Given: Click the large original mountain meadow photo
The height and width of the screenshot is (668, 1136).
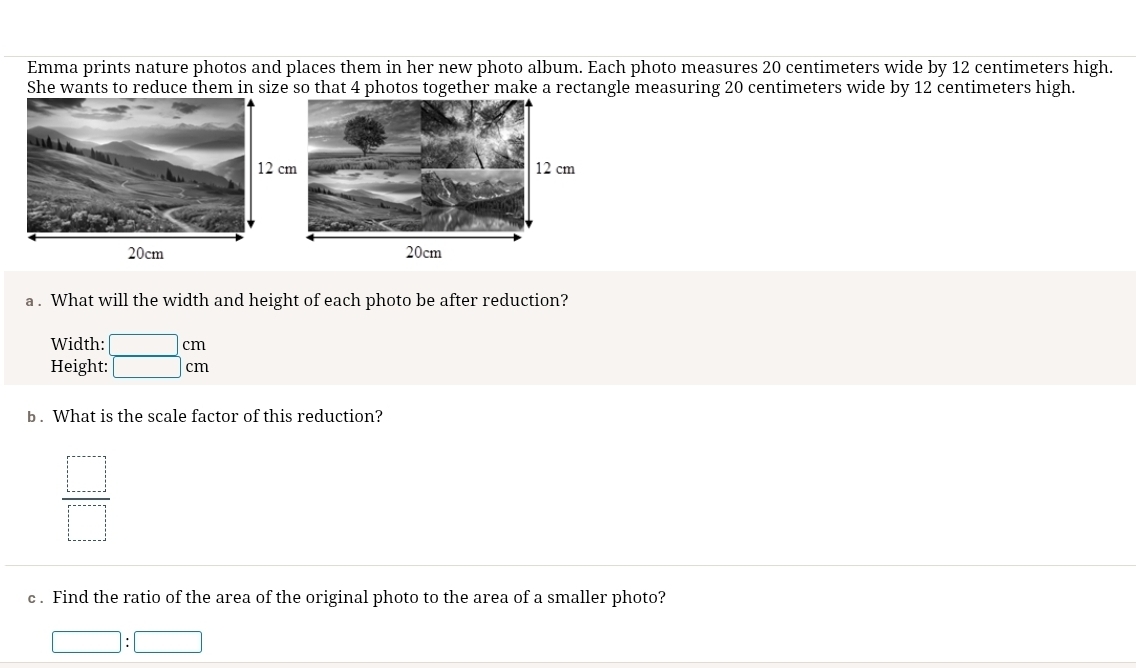Looking at the screenshot, I should click(x=135, y=166).
